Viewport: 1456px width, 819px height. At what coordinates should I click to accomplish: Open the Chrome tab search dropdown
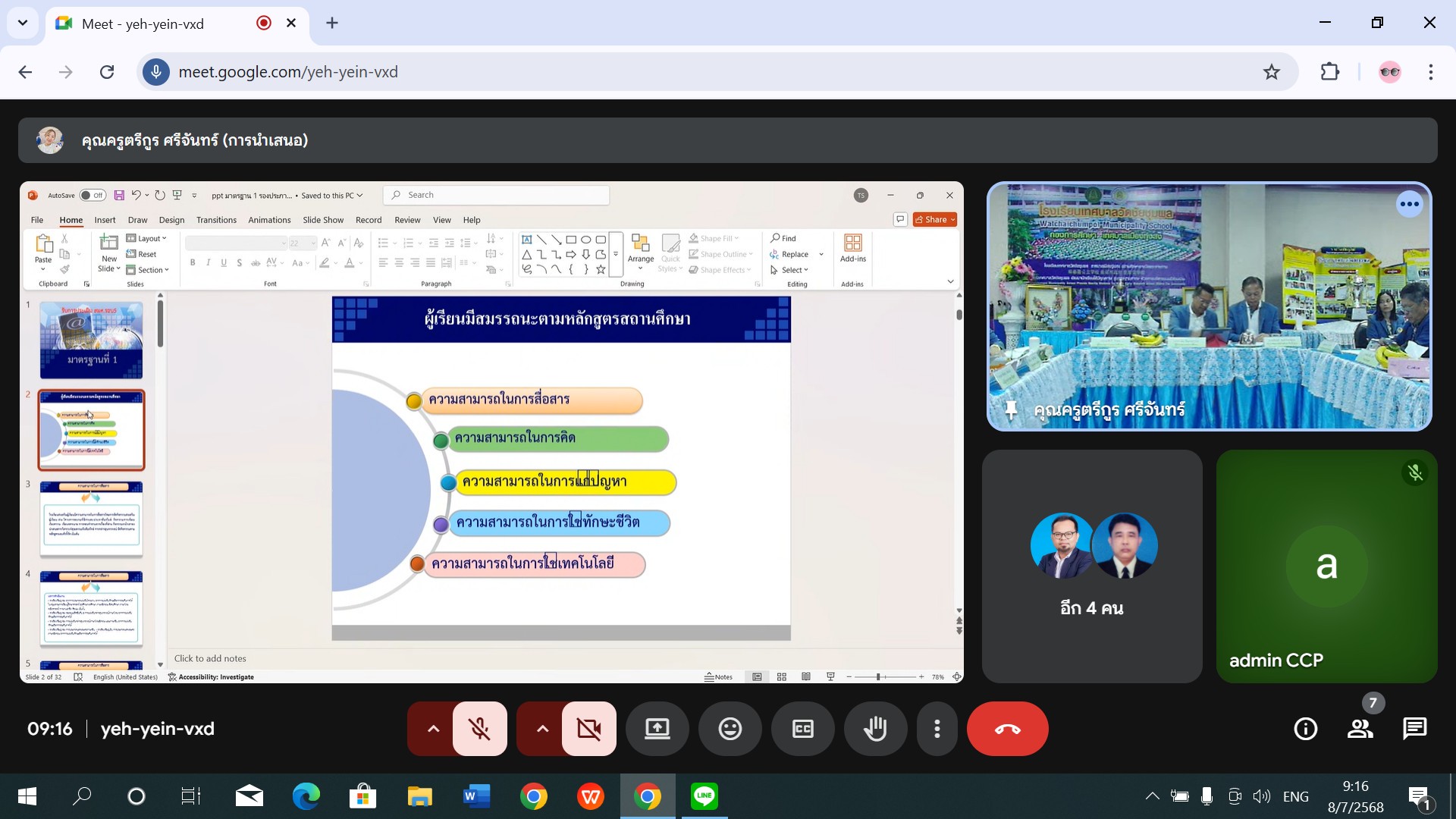coord(23,23)
